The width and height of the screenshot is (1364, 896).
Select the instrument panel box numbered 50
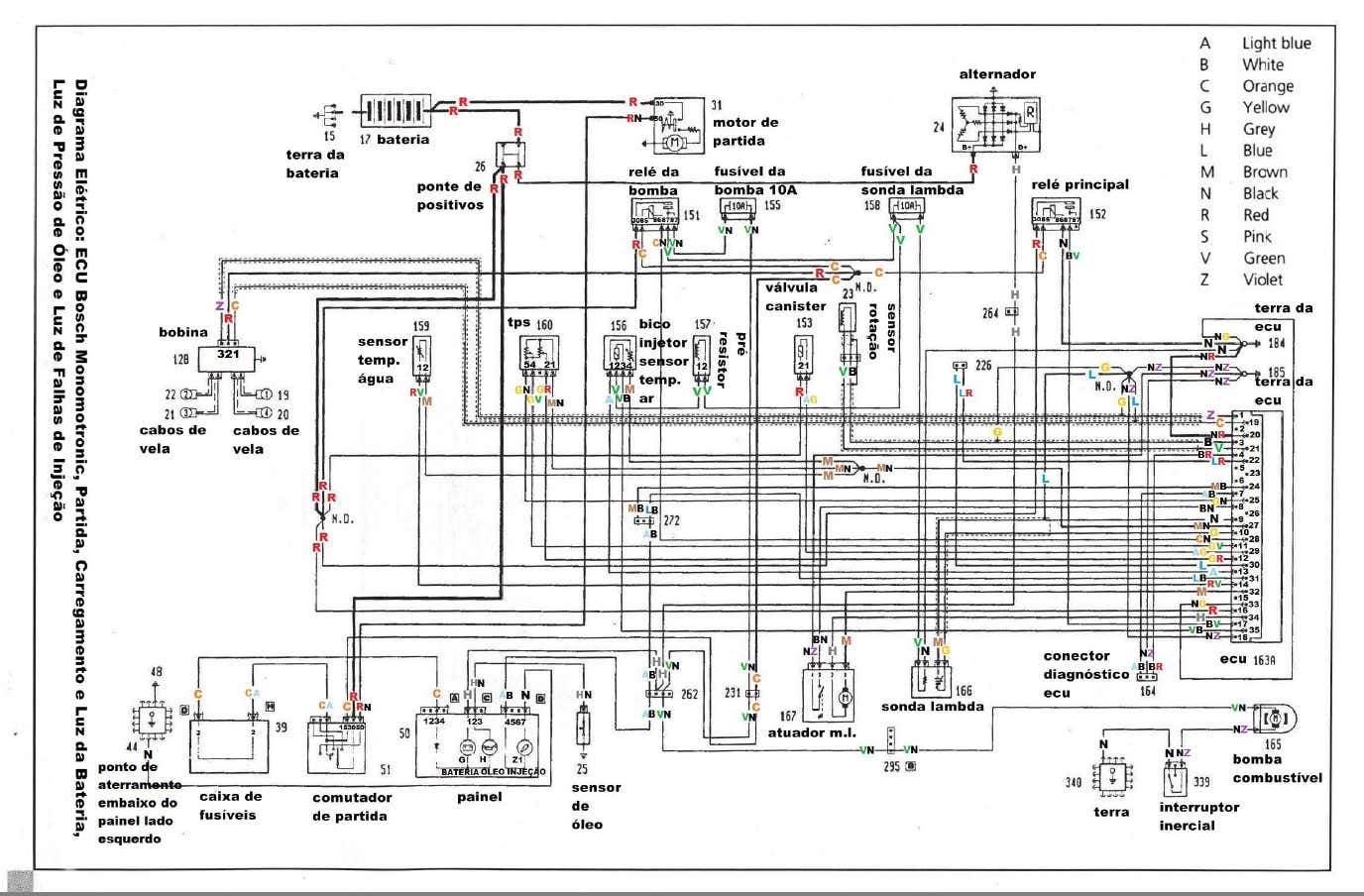[x=480, y=743]
